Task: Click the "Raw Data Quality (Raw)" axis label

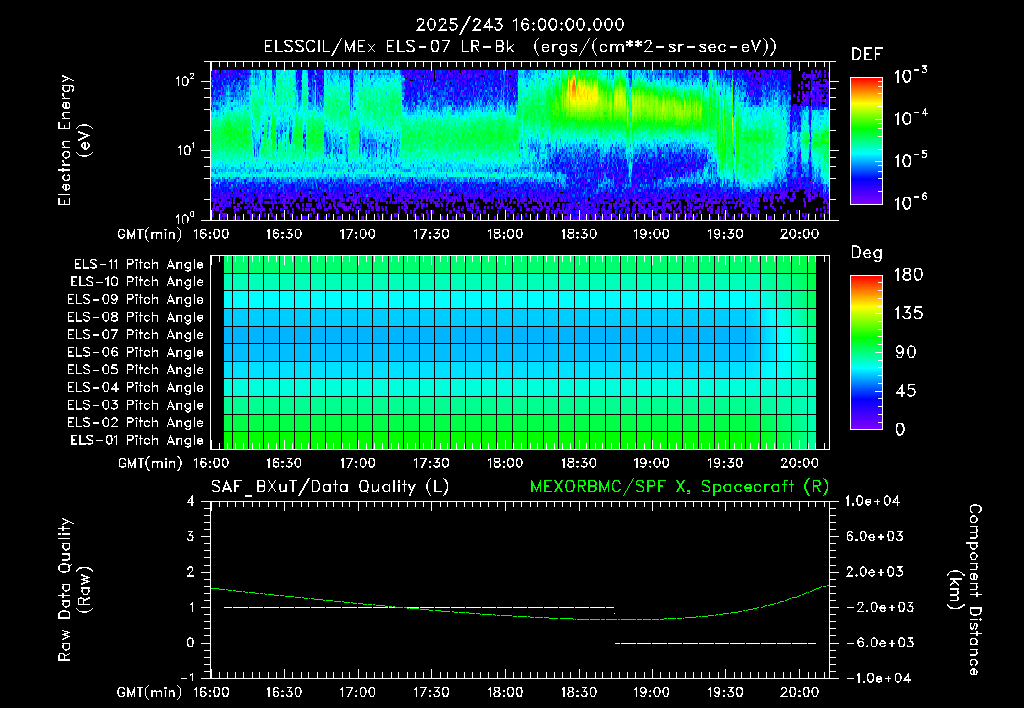Action: pos(74,589)
